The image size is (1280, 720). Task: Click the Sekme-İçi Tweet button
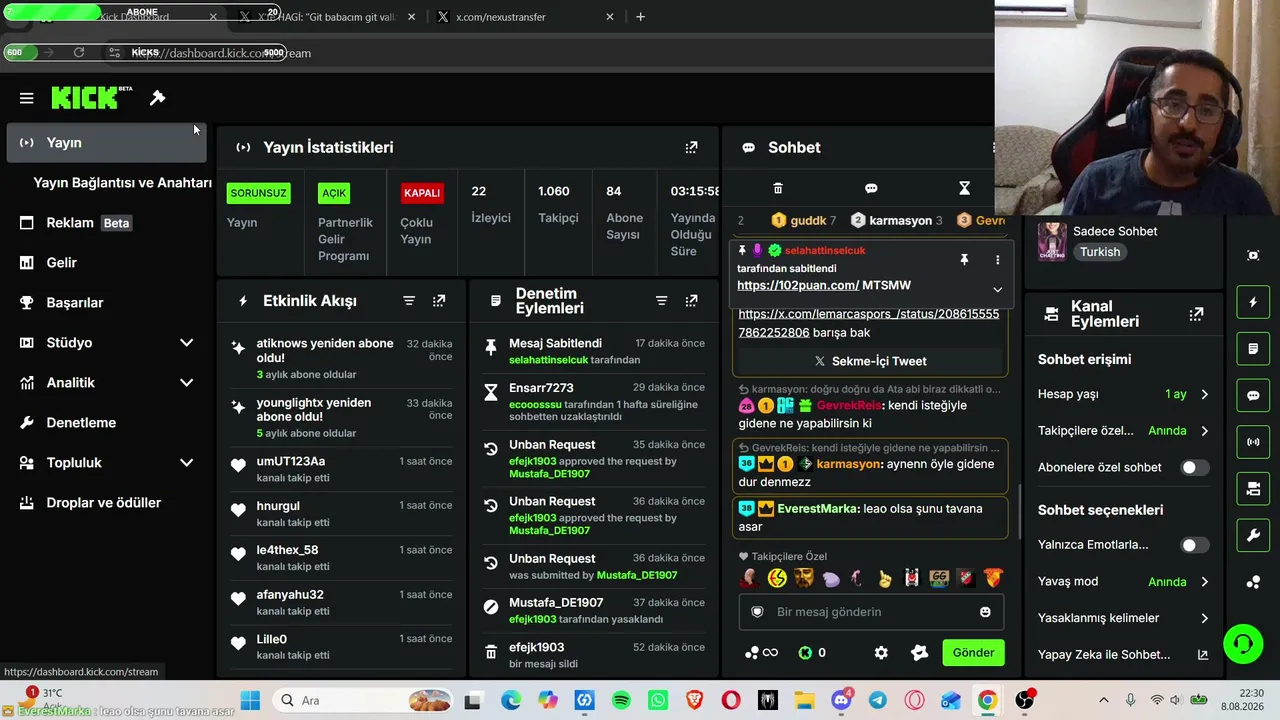coord(870,361)
